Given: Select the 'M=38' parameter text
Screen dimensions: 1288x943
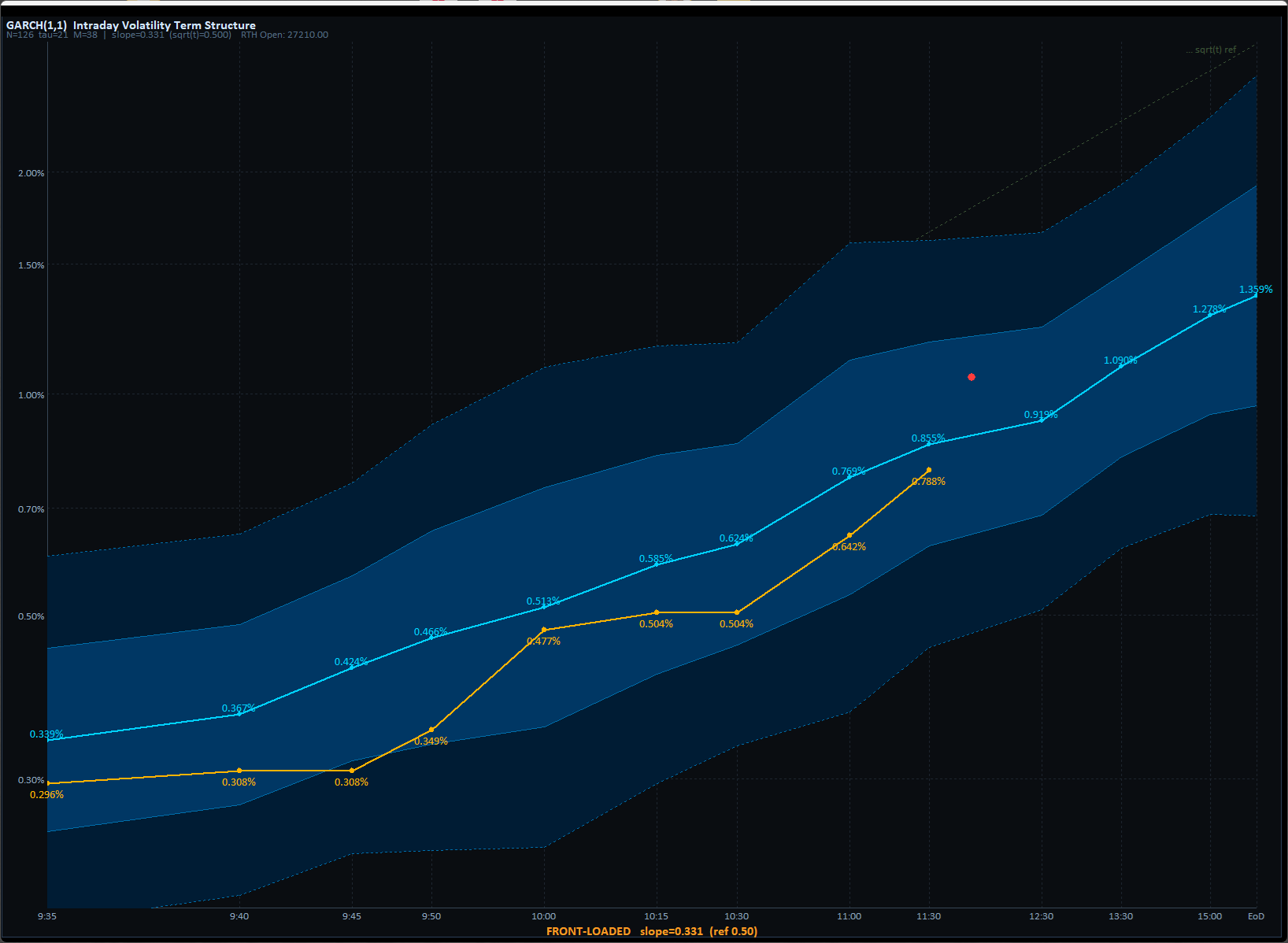Looking at the screenshot, I should click(x=86, y=35).
